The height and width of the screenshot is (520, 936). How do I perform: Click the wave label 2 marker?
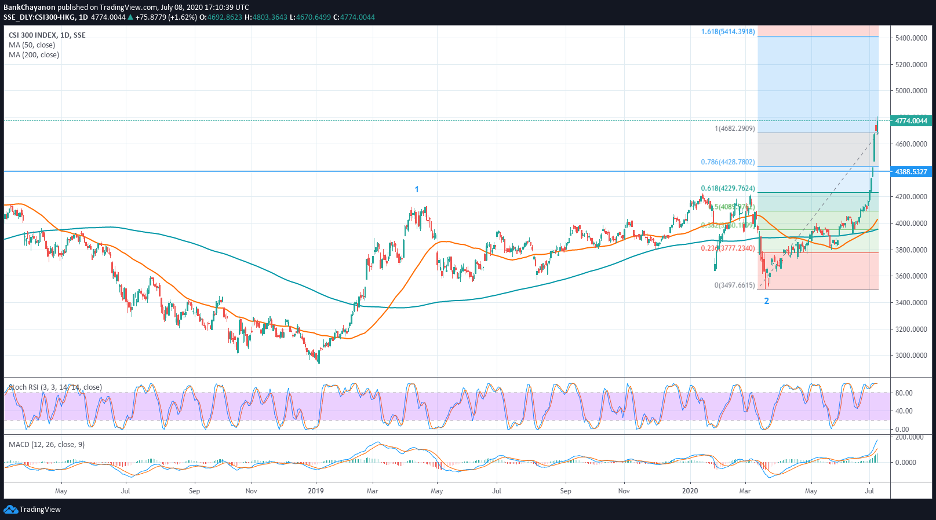tap(767, 300)
